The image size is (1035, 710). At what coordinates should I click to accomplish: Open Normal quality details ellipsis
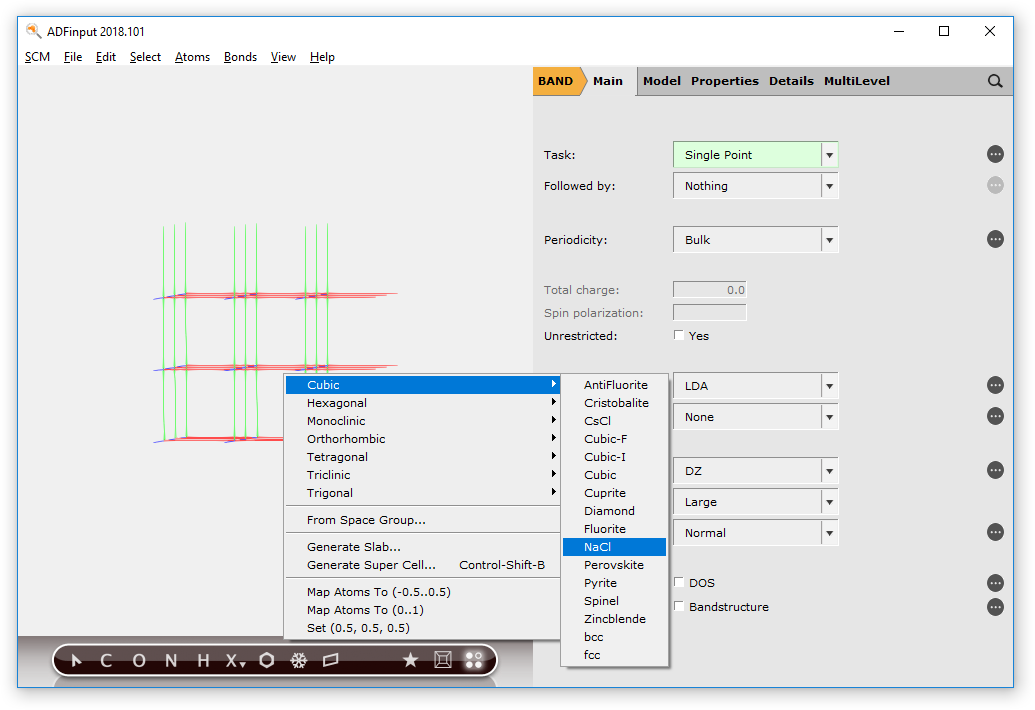tap(995, 532)
